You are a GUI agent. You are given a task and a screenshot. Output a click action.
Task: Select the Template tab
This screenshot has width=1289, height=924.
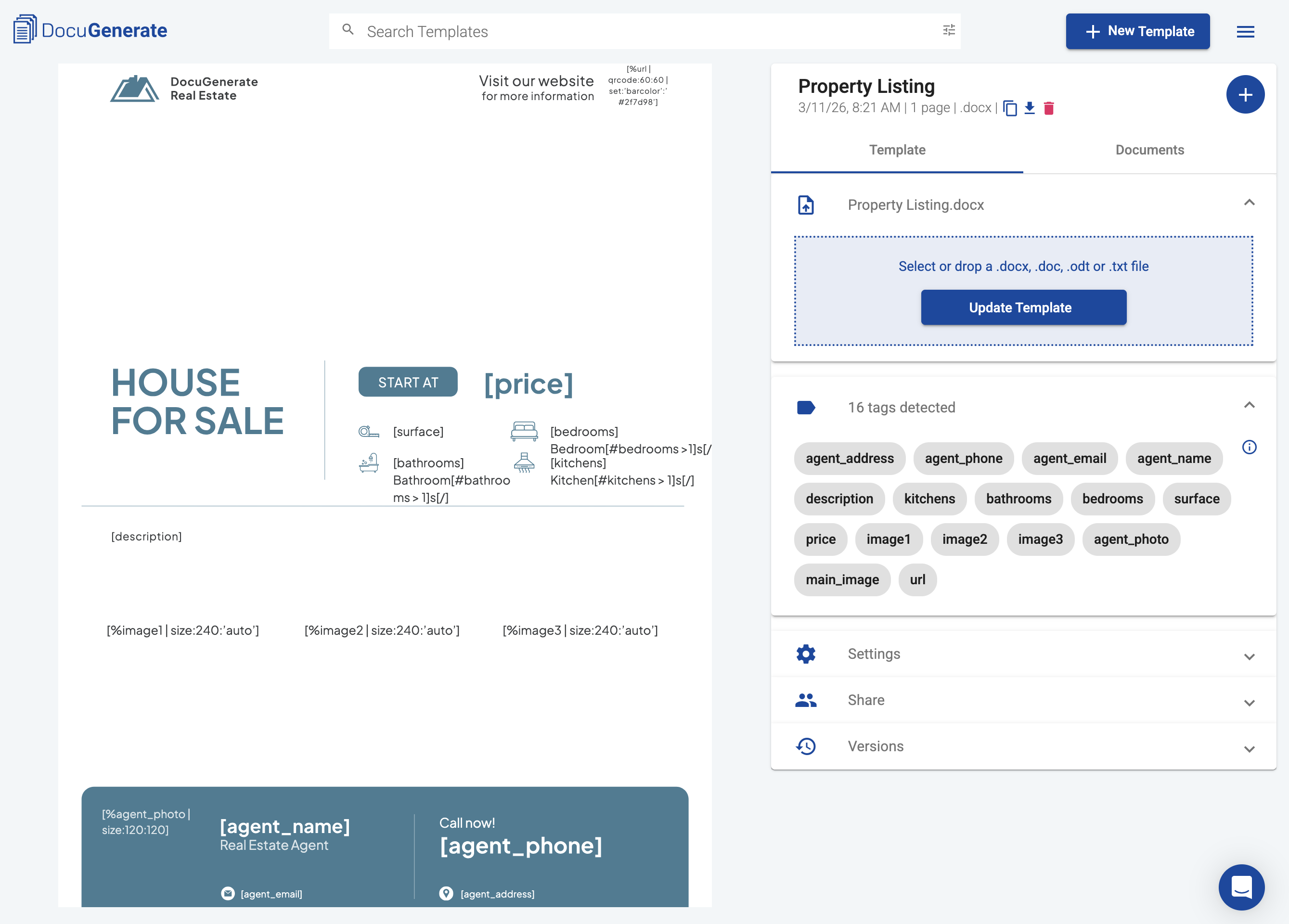(897, 150)
